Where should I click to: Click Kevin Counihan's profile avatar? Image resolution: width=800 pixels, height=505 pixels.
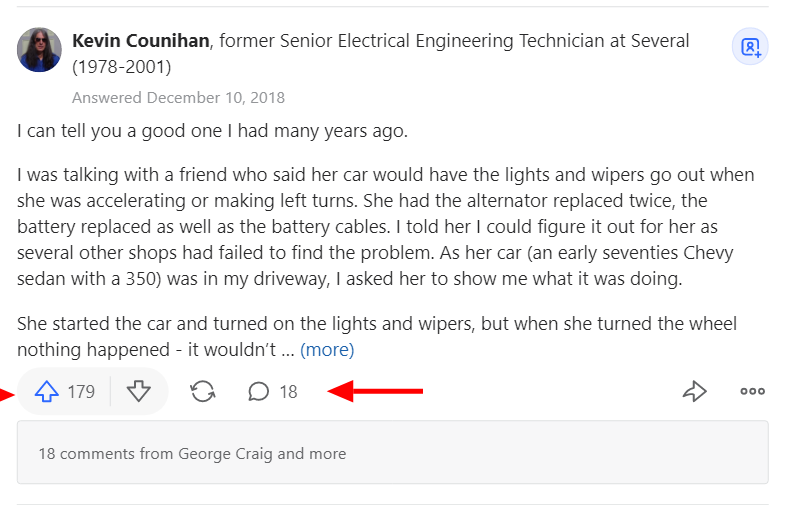pos(39,50)
